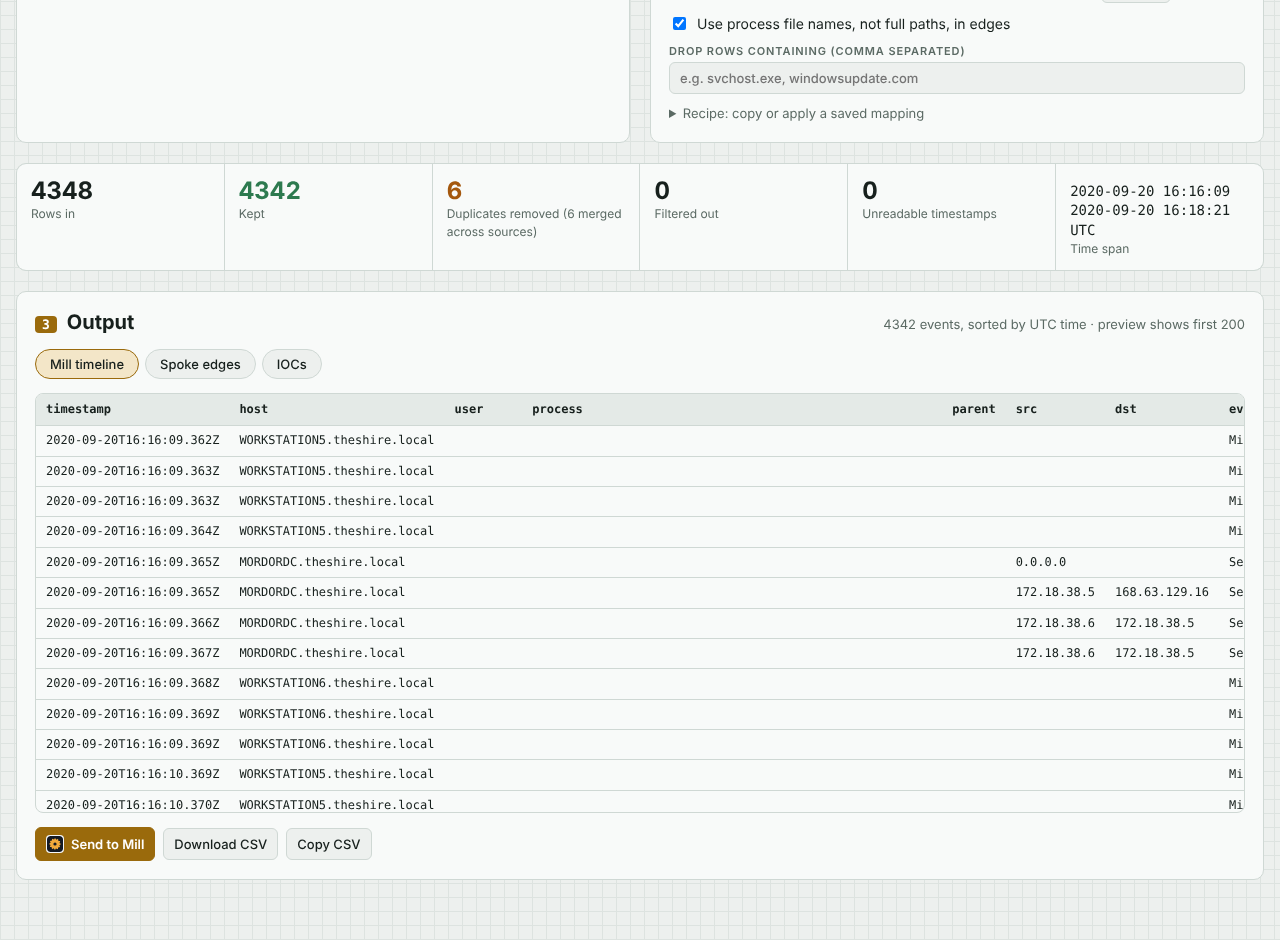
Task: Click the Filtered out label
Action: [x=687, y=214]
